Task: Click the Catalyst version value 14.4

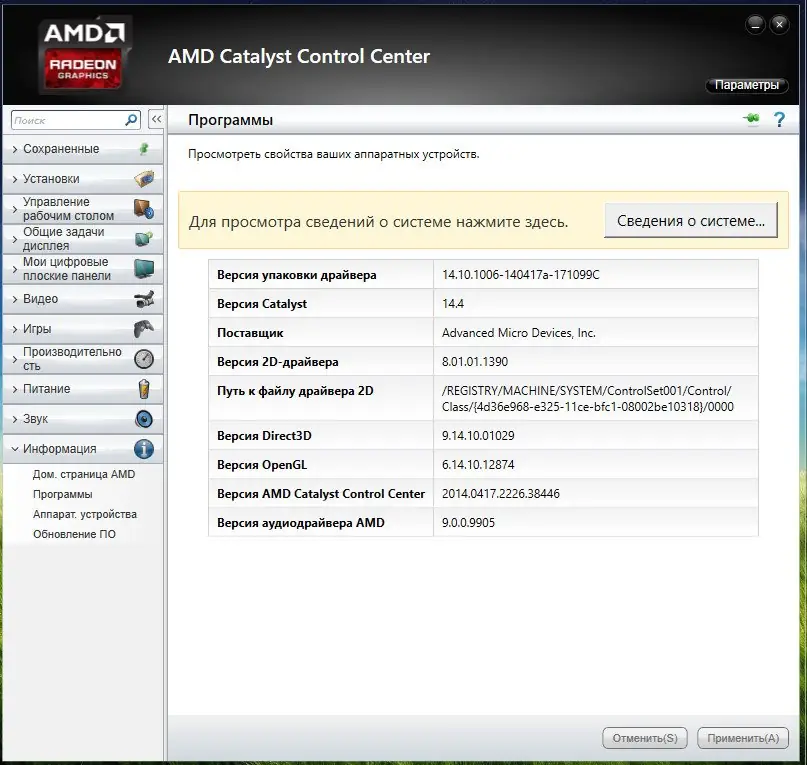Action: [x=453, y=304]
